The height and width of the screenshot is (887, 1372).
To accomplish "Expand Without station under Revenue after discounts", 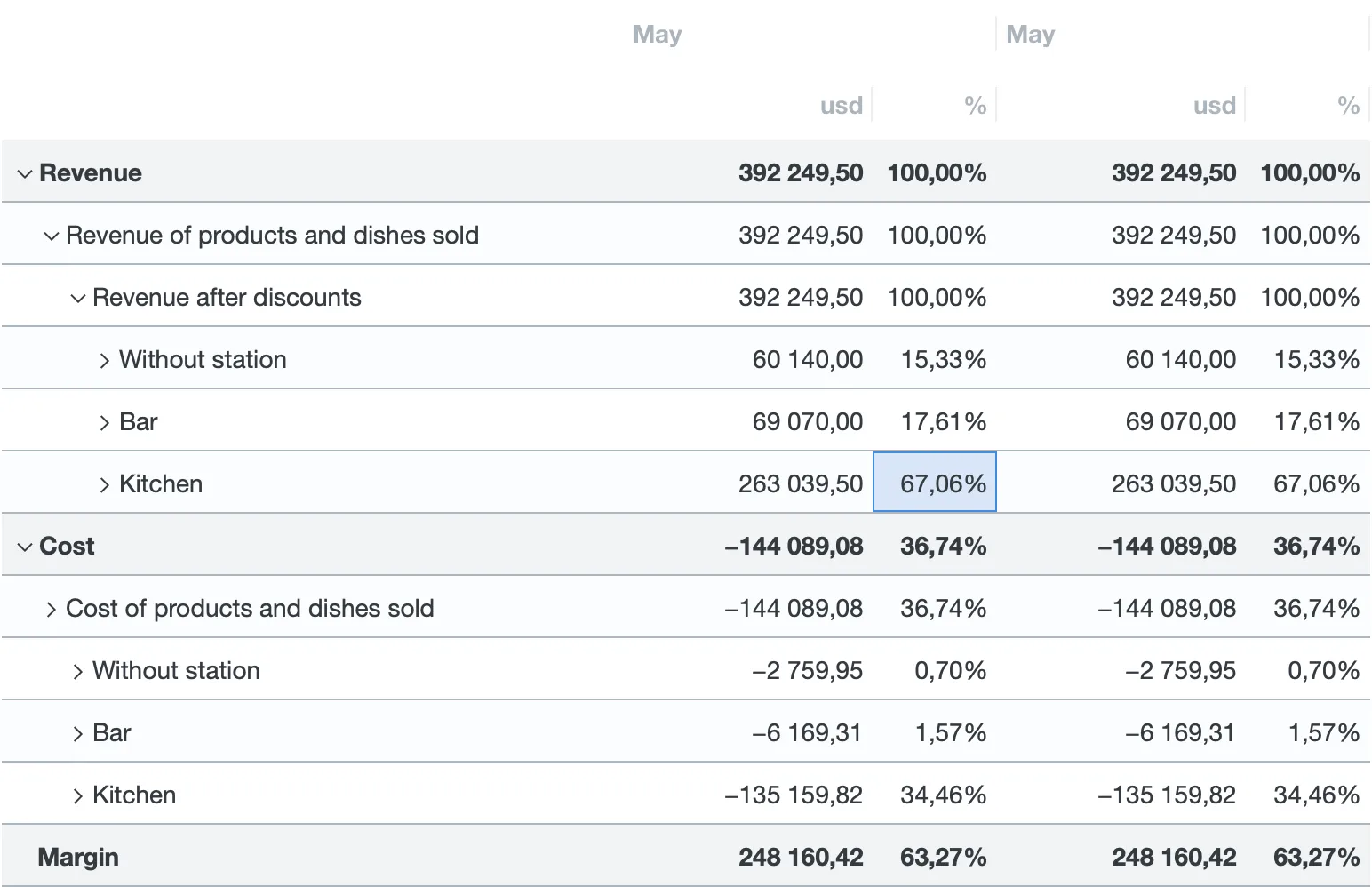I will click(105, 360).
